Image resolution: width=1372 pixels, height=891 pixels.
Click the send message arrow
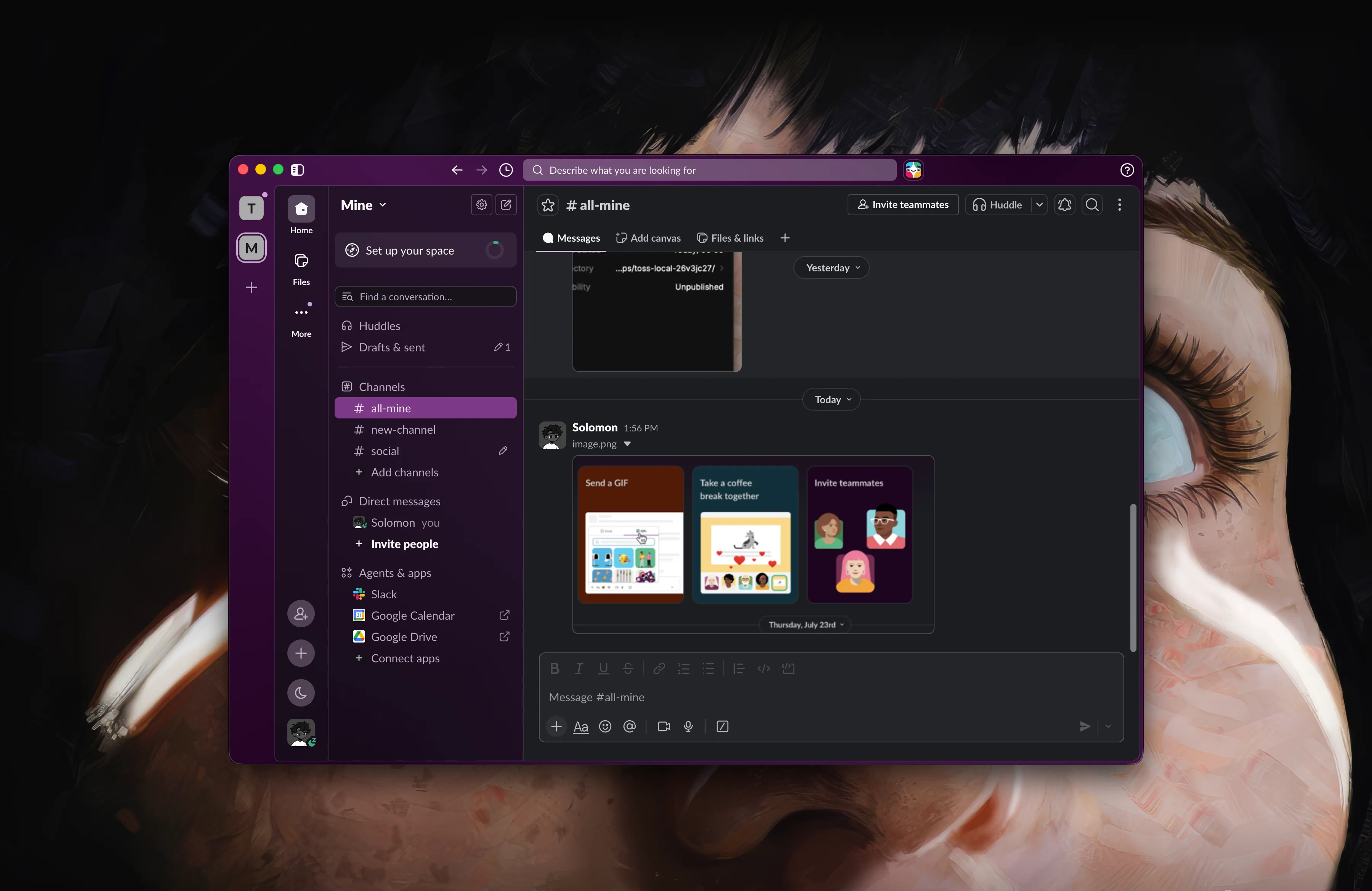(x=1084, y=726)
